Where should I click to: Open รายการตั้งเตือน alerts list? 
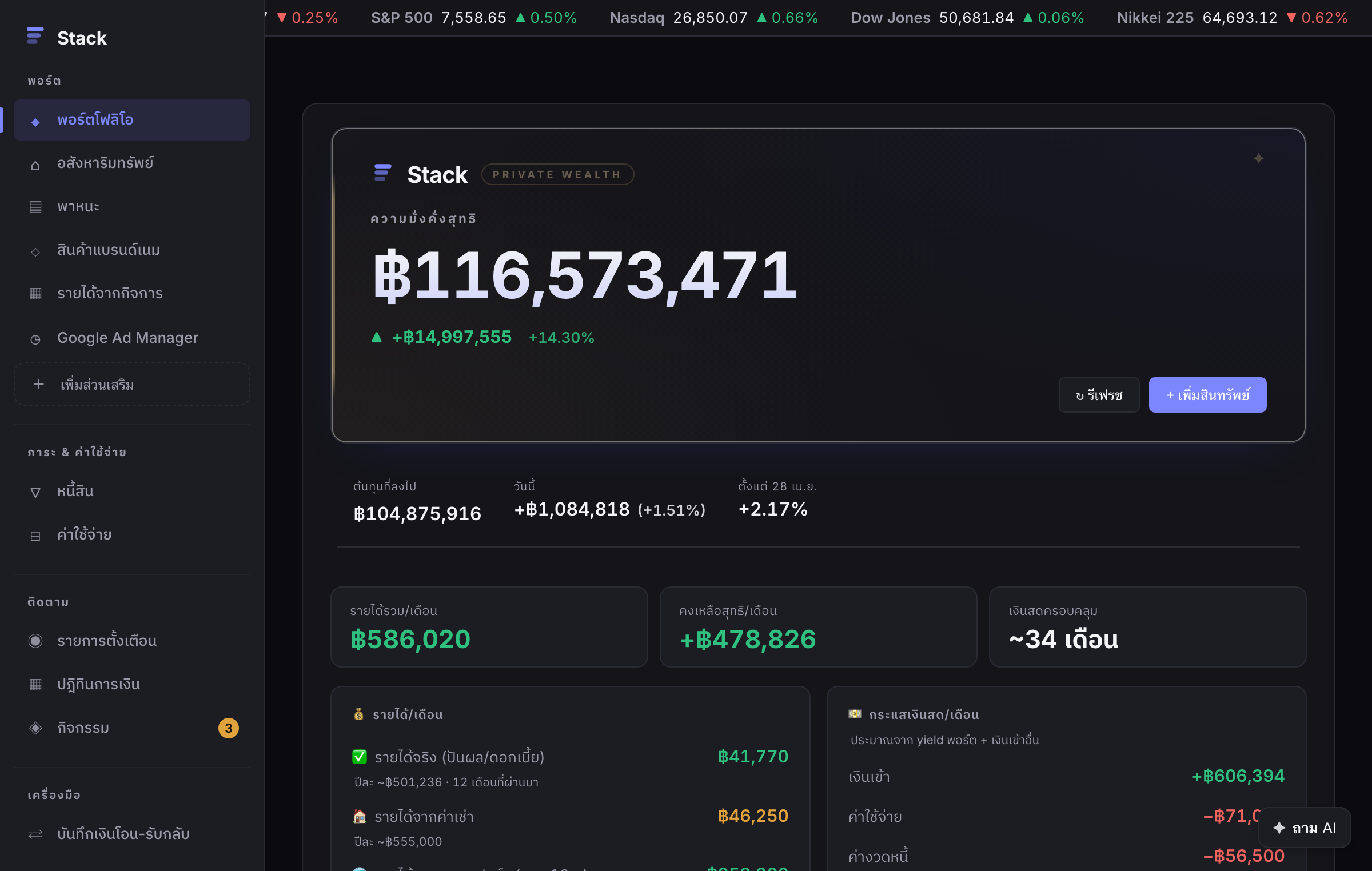pyautogui.click(x=132, y=641)
